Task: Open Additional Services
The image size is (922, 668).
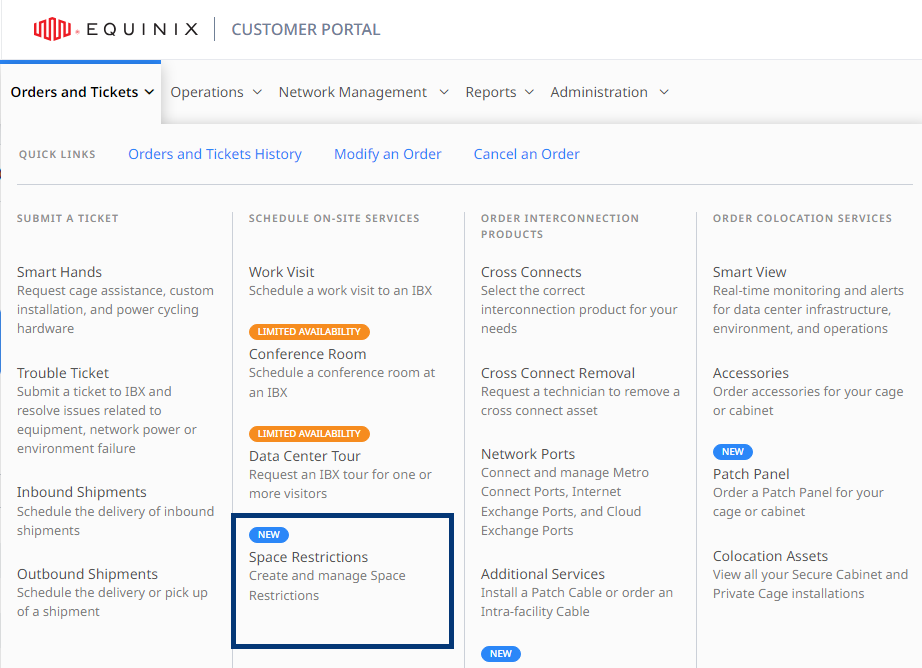Action: click(543, 574)
